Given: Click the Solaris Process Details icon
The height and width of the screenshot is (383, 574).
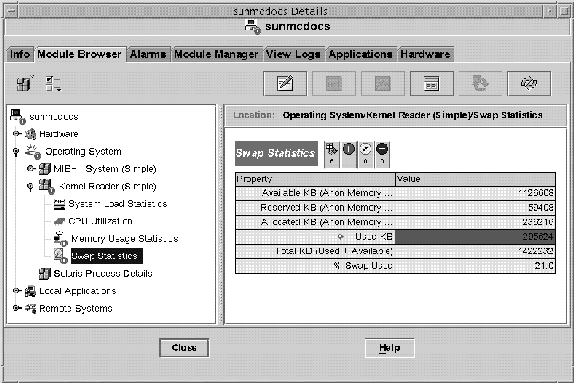Looking at the screenshot, I should [45, 274].
